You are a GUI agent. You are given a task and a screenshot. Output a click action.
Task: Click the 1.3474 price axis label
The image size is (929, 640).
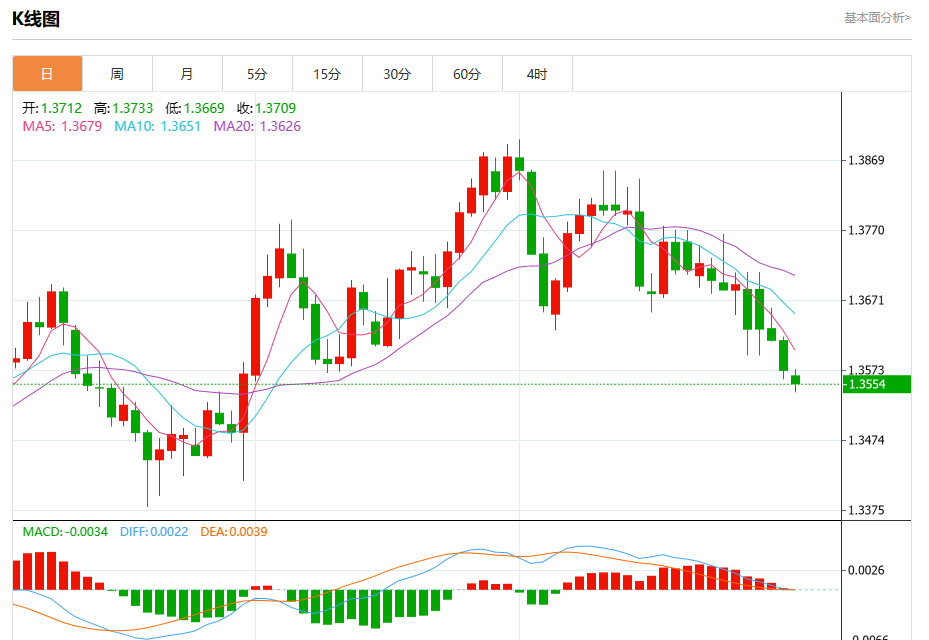point(866,440)
